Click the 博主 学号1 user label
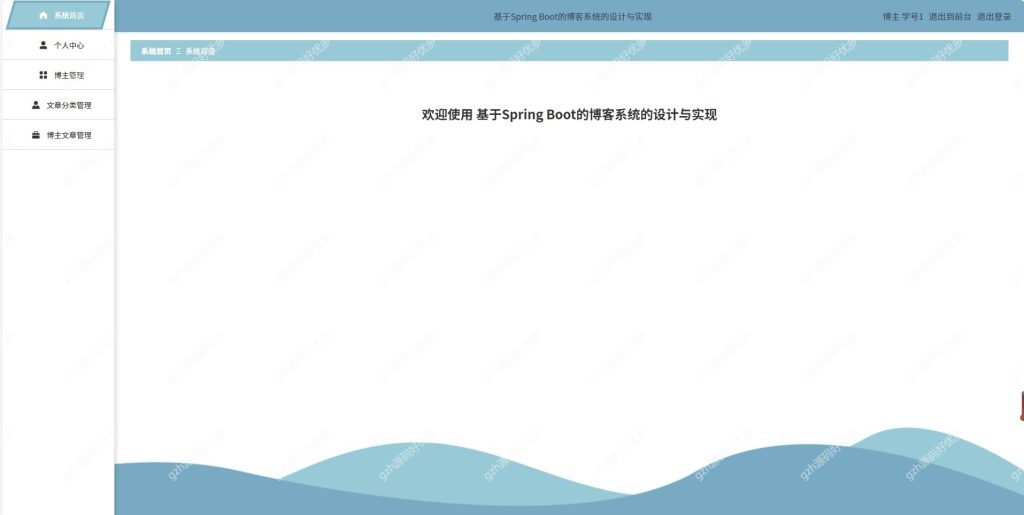Screen dimensions: 1024x515 point(903,17)
